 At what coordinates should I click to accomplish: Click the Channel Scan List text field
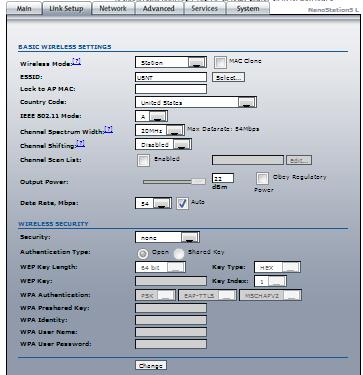[x=248, y=160]
